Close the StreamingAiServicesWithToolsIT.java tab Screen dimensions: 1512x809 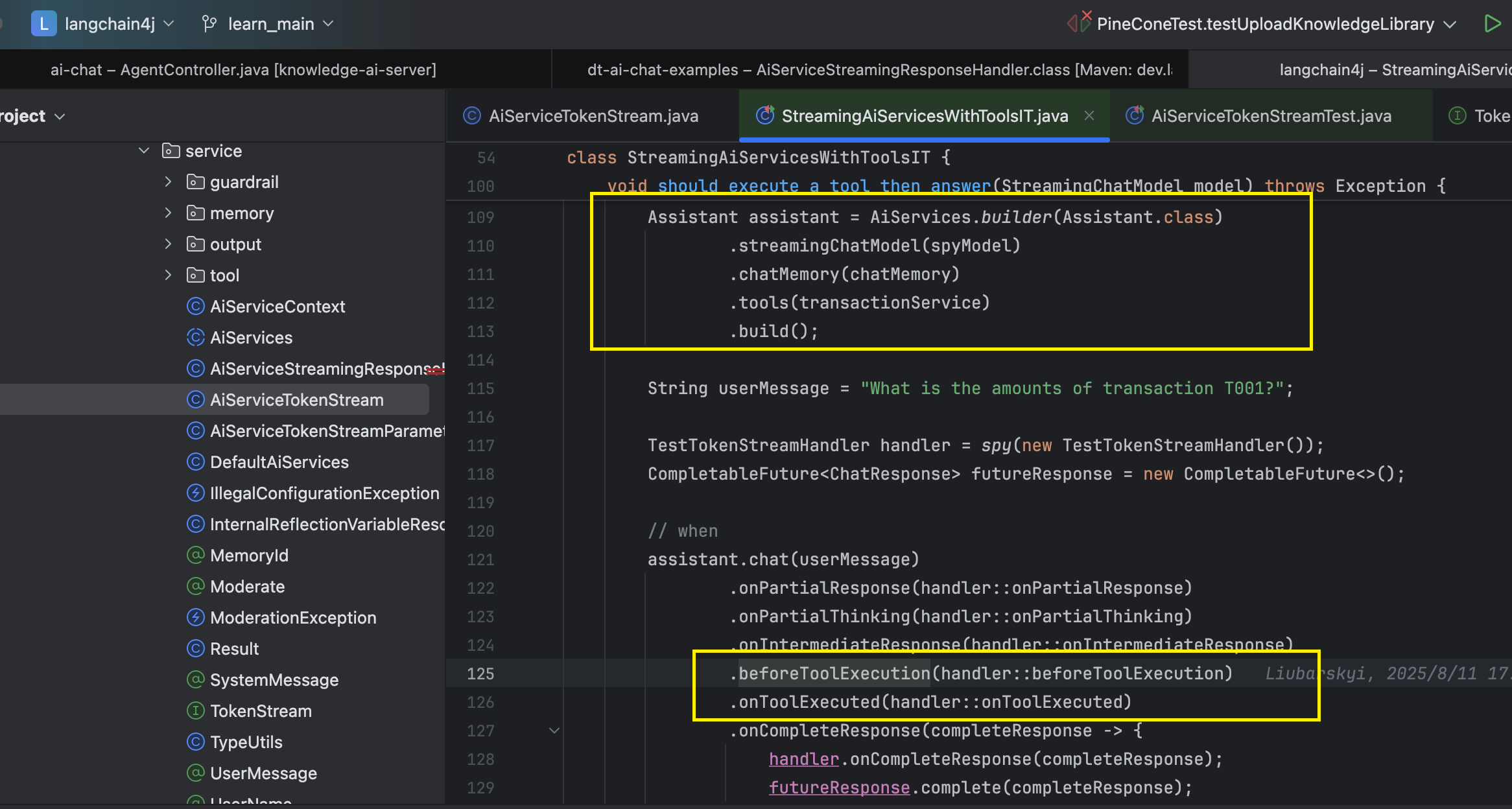1089,115
